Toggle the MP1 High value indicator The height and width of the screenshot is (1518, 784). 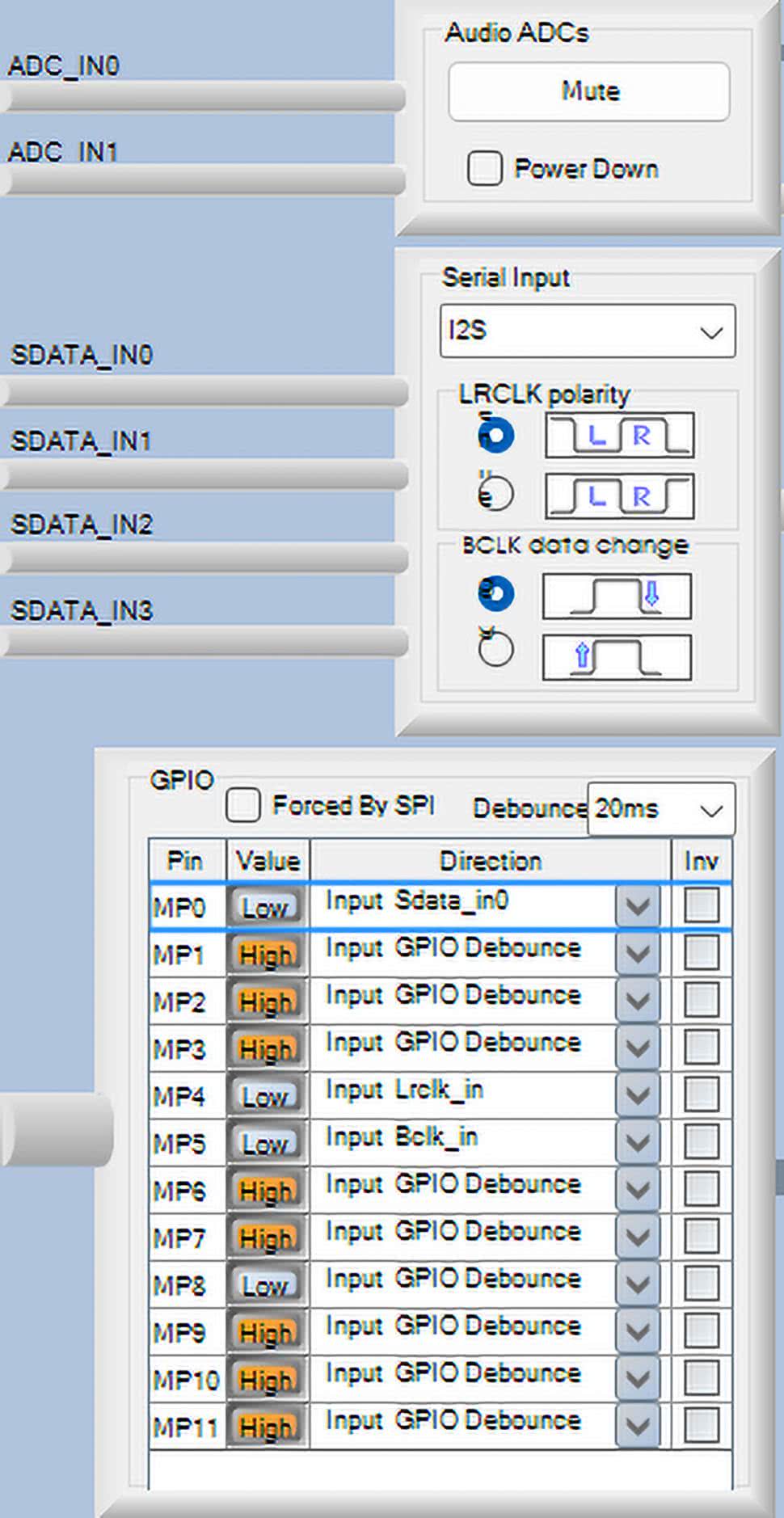[x=266, y=955]
